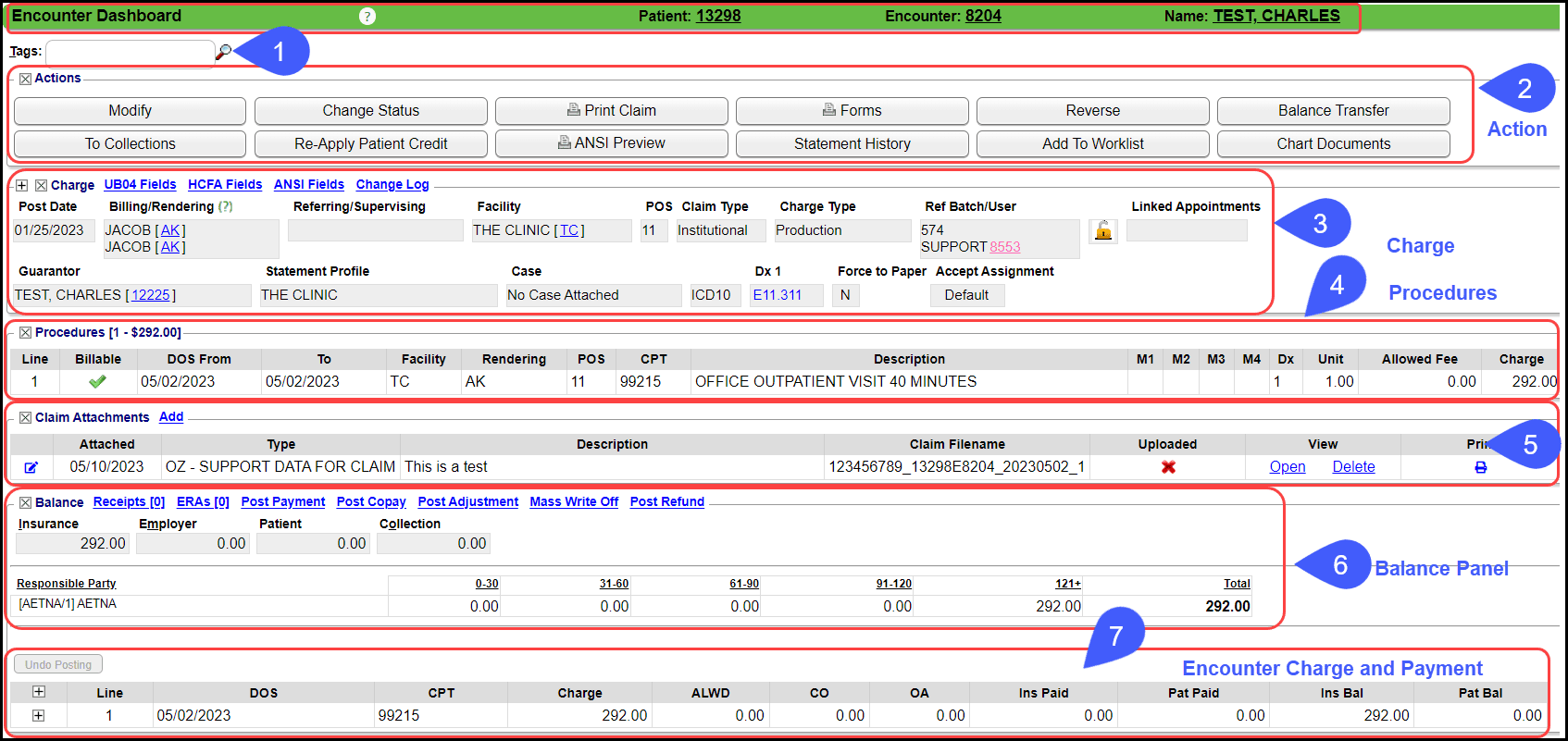Click the Post Adjustment link
The width and height of the screenshot is (1568, 741).
pos(468,501)
